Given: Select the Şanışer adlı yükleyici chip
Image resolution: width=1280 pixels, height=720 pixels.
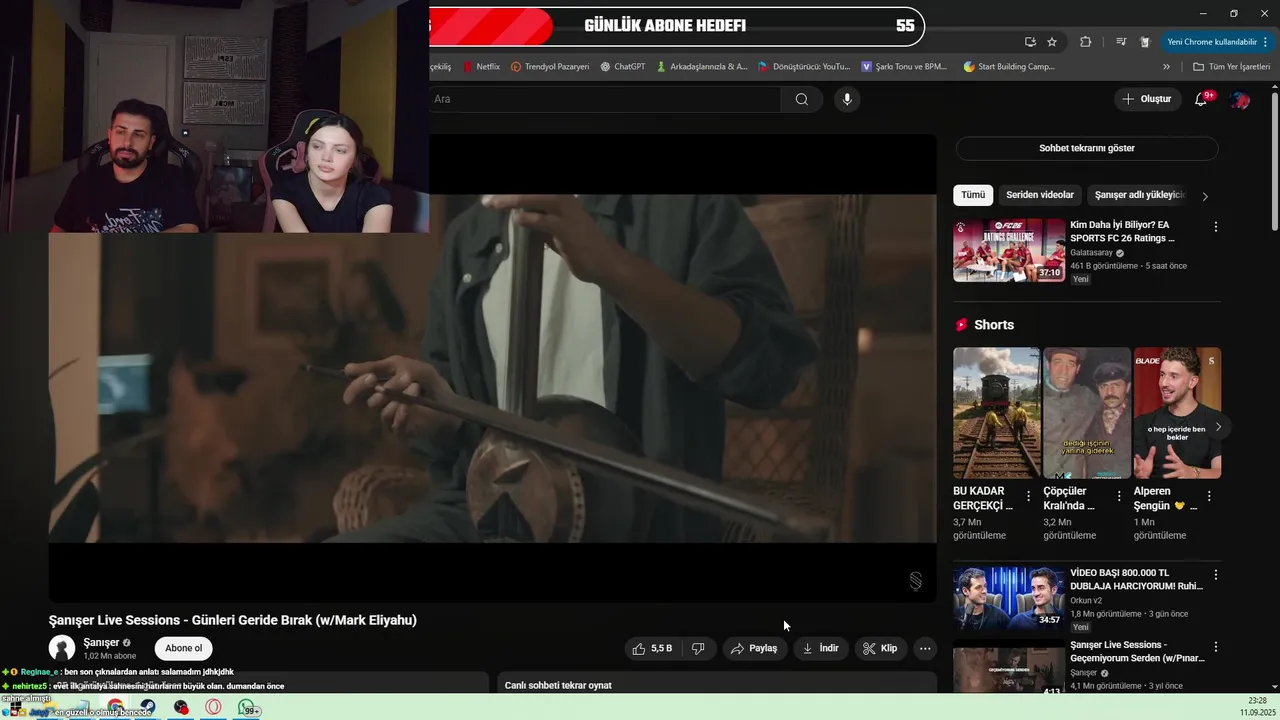Looking at the screenshot, I should tap(1139, 195).
